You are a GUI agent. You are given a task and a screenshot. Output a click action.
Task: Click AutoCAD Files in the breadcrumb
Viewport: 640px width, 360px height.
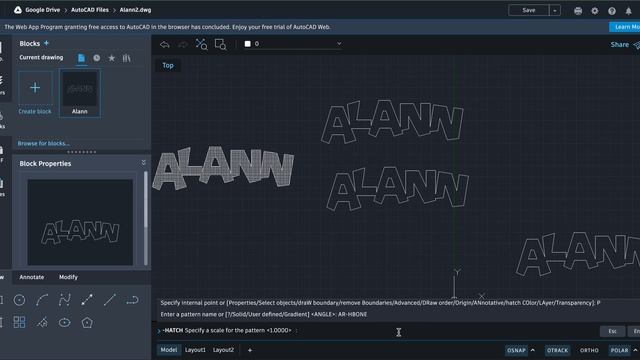pos(90,10)
